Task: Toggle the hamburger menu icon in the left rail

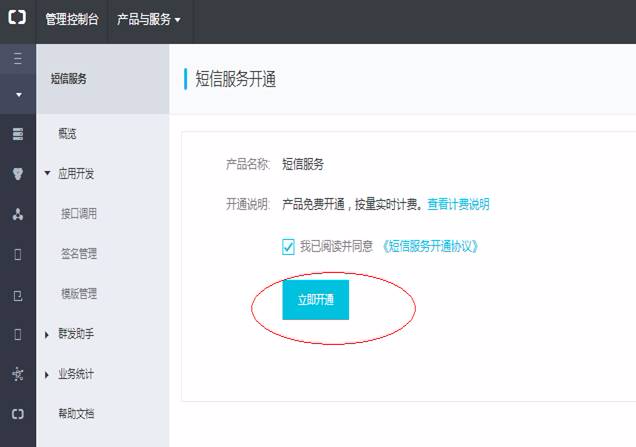Action: tap(17, 60)
